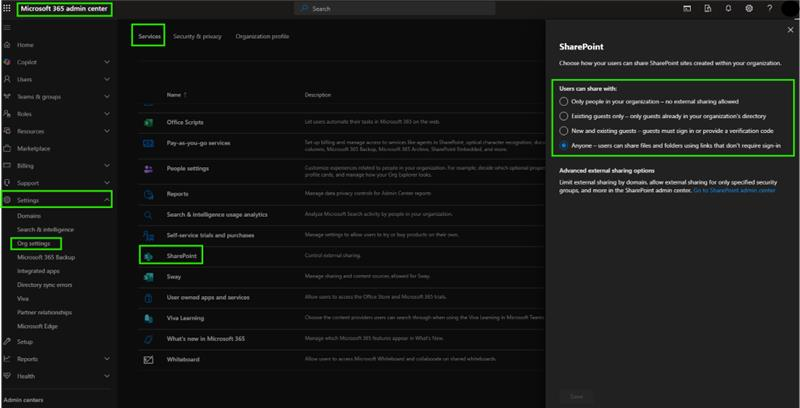Click the Self-service trials and purchases icon
This screenshot has width=800, height=408.
[x=148, y=236]
